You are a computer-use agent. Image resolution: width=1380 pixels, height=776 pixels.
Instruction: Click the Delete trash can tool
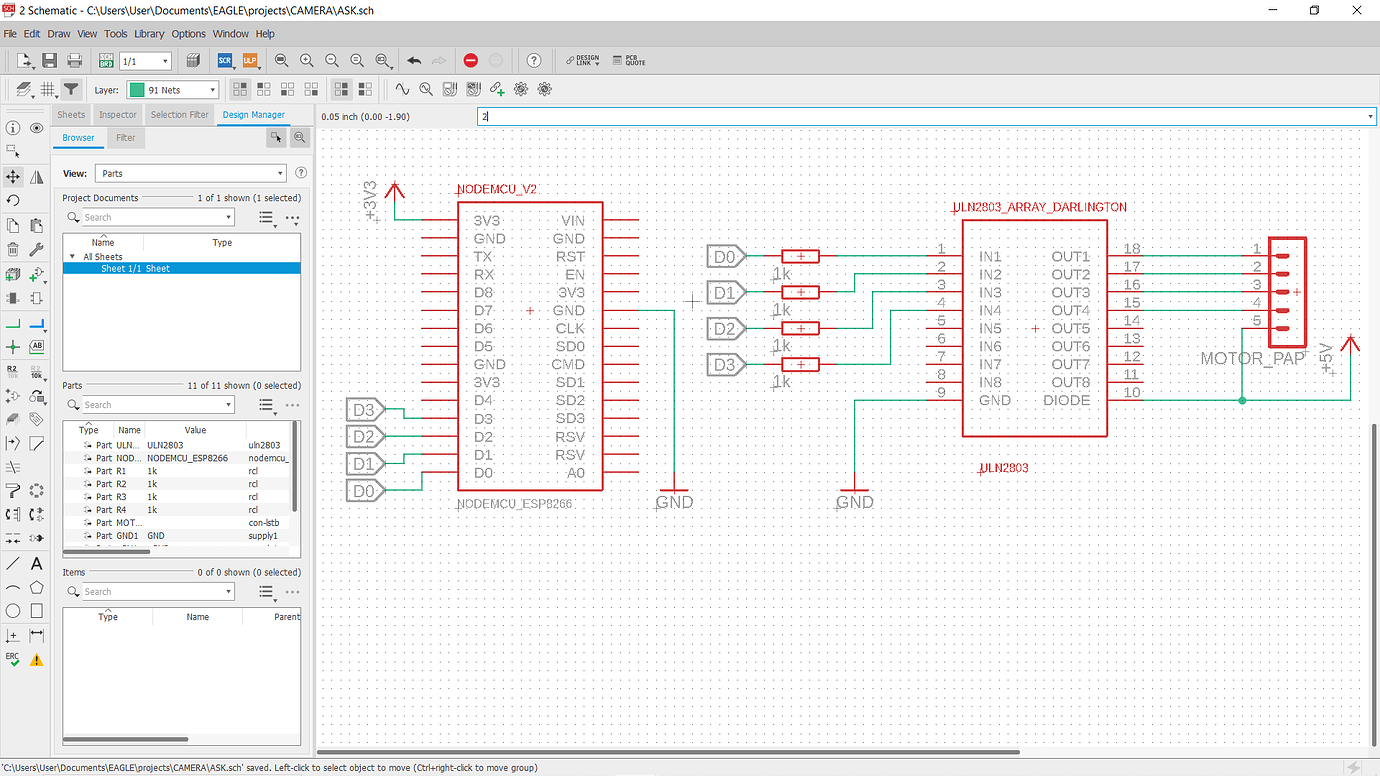(x=13, y=249)
